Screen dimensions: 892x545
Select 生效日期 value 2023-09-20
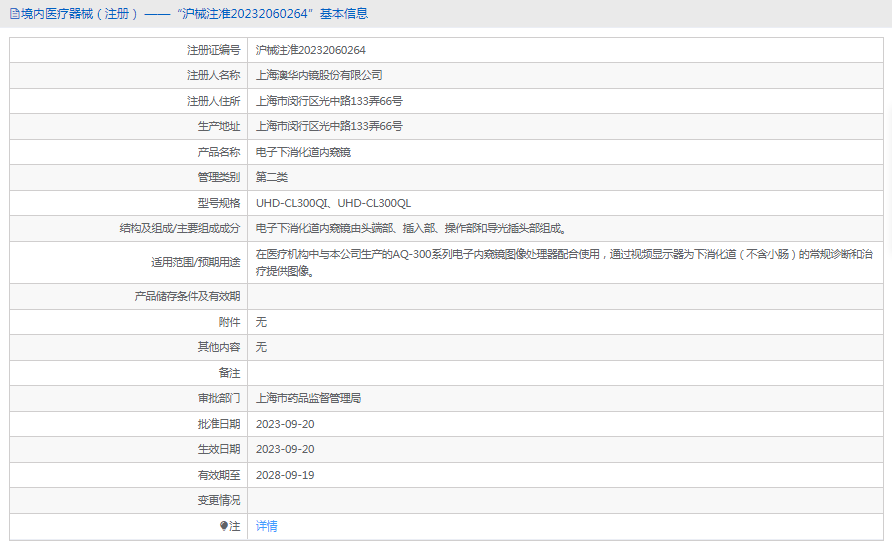click(x=285, y=449)
